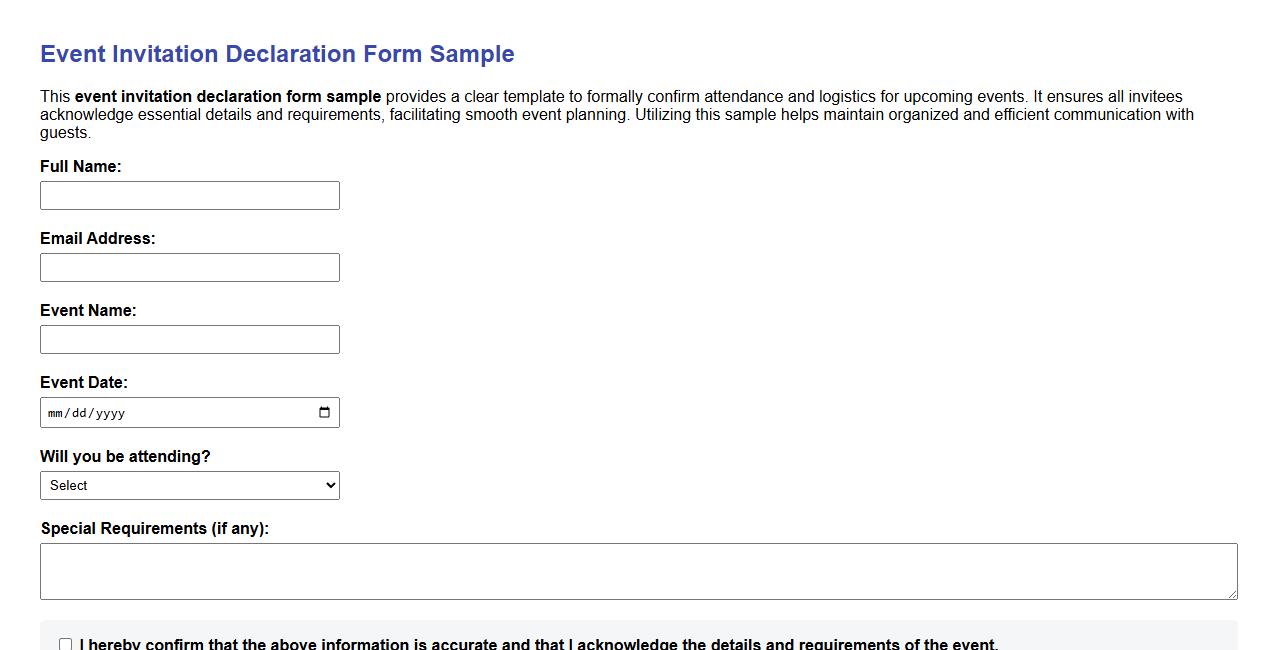
Task: Click the Event Invitation Declaration Form Sample heading
Action: point(277,54)
